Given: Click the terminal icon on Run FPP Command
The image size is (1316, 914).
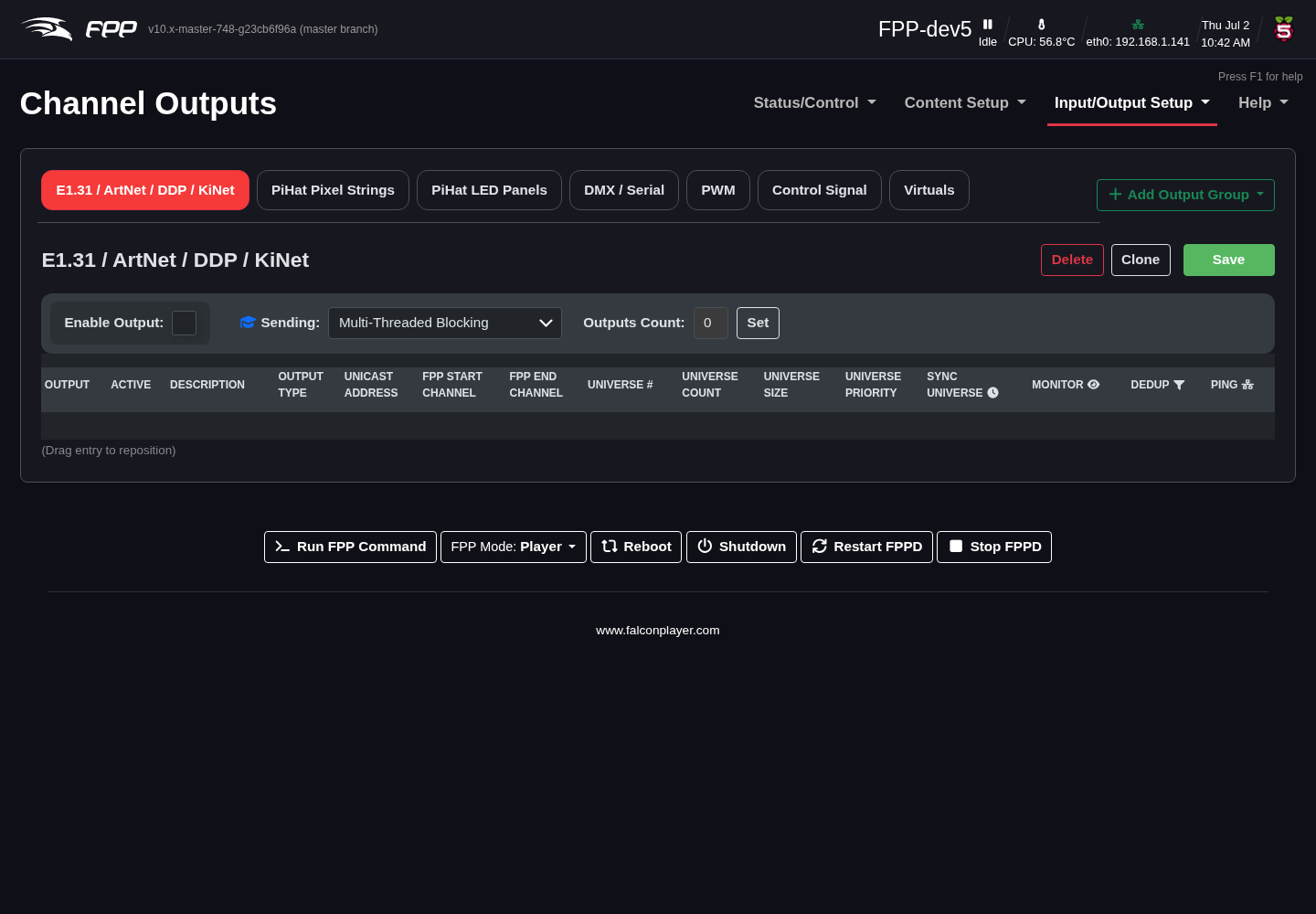Looking at the screenshot, I should point(282,547).
